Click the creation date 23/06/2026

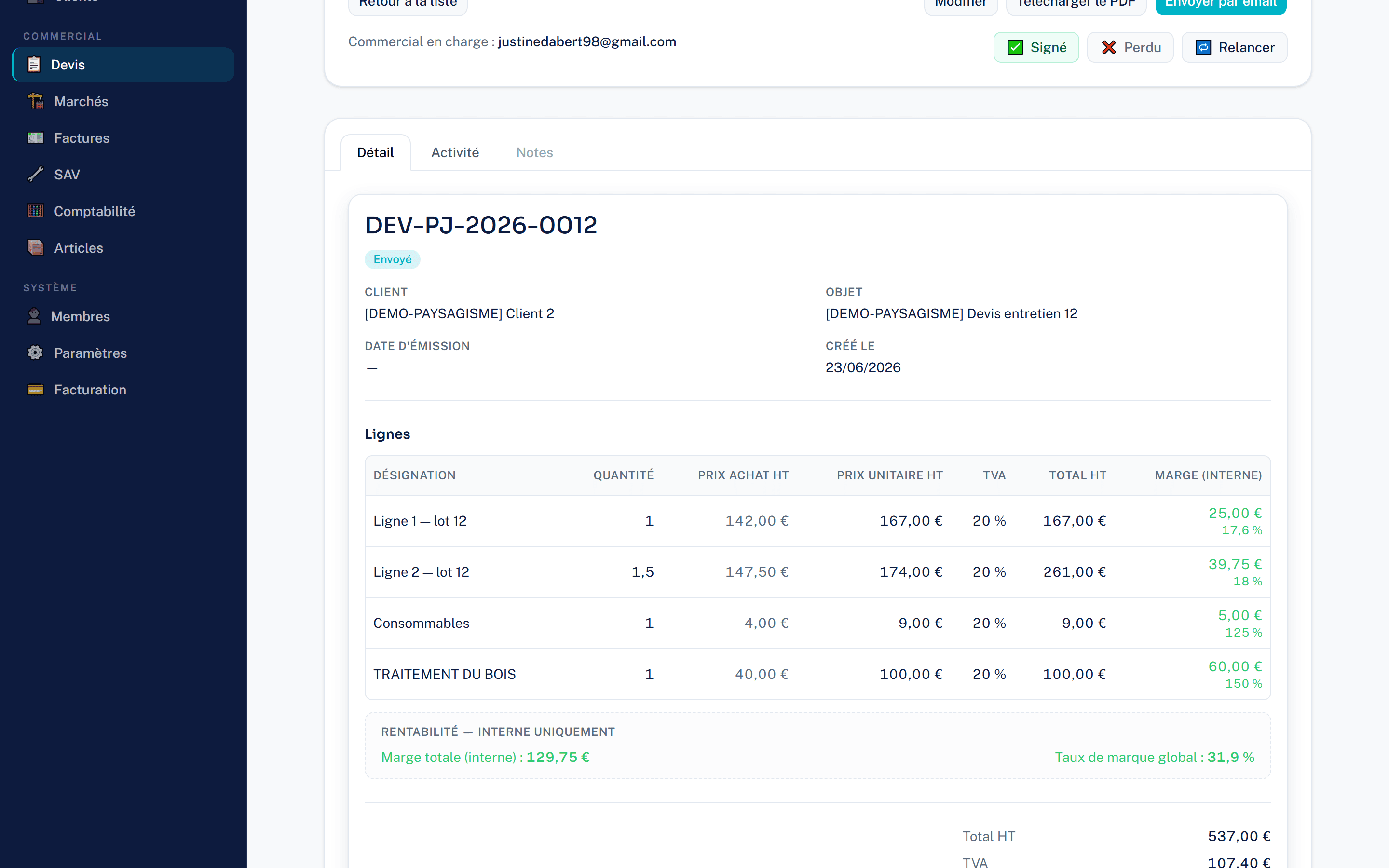point(863,367)
